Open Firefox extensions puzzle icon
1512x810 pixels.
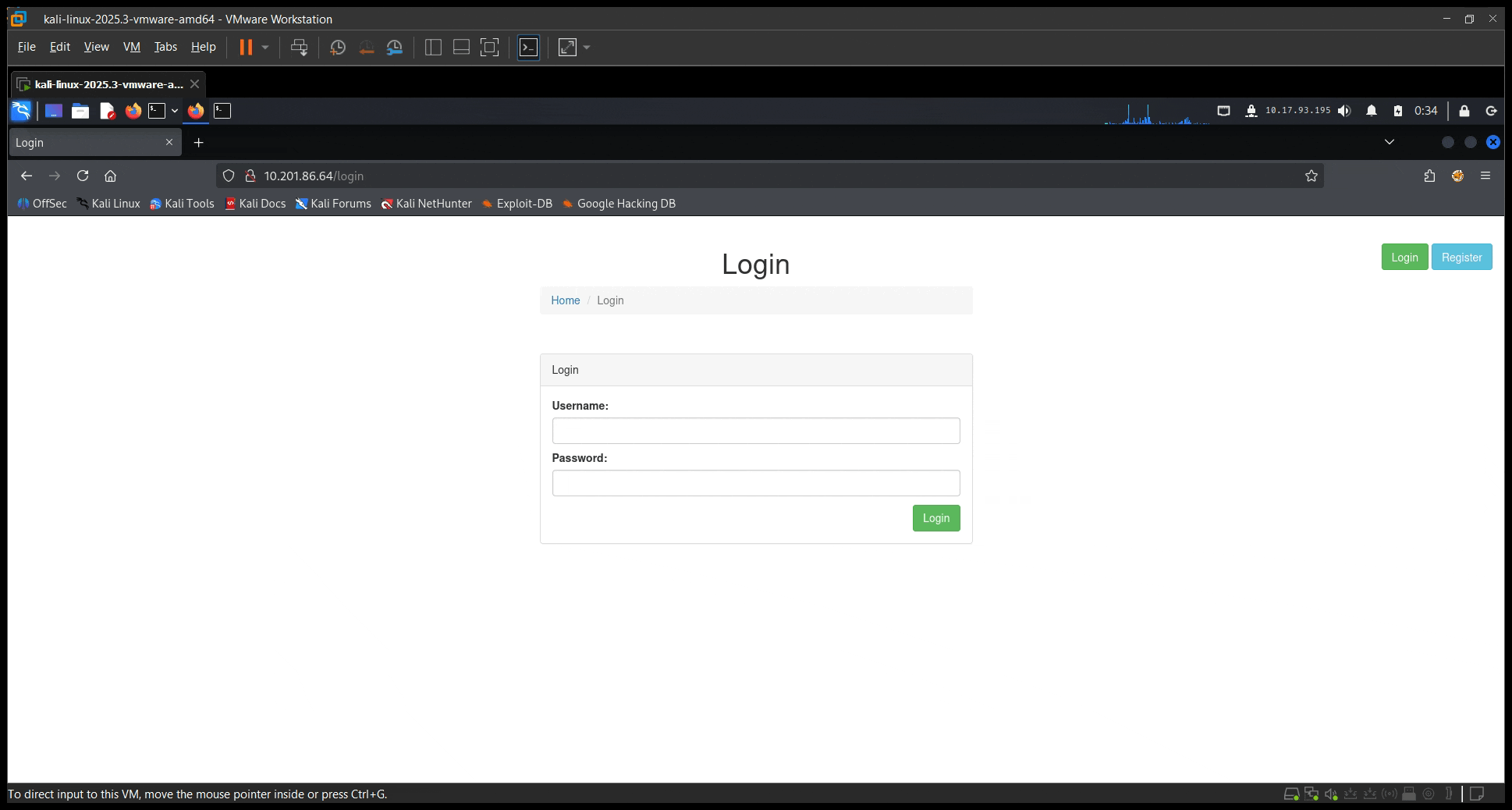pos(1429,176)
